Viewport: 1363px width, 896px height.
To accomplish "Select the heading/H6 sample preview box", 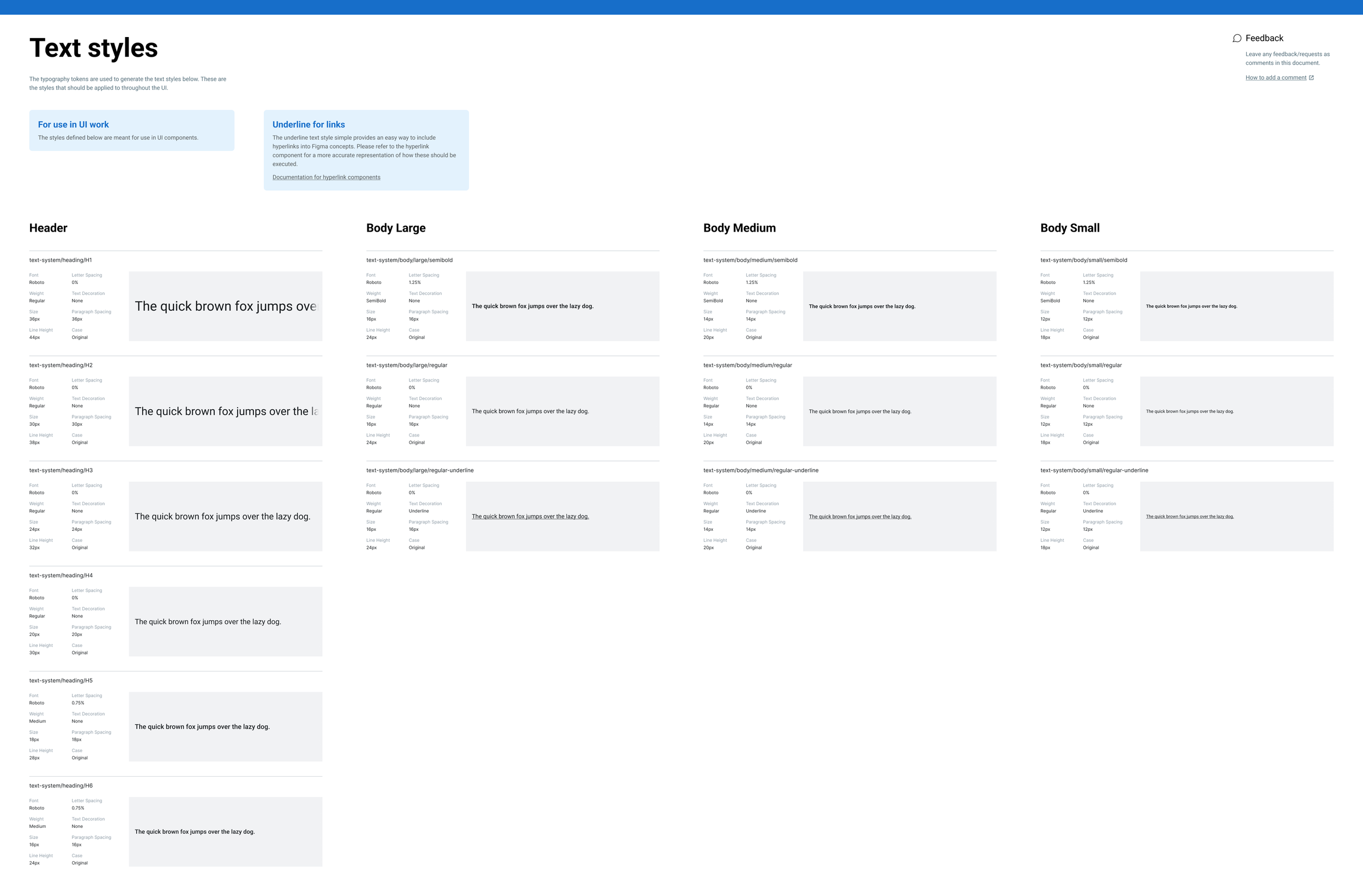I will coord(225,832).
